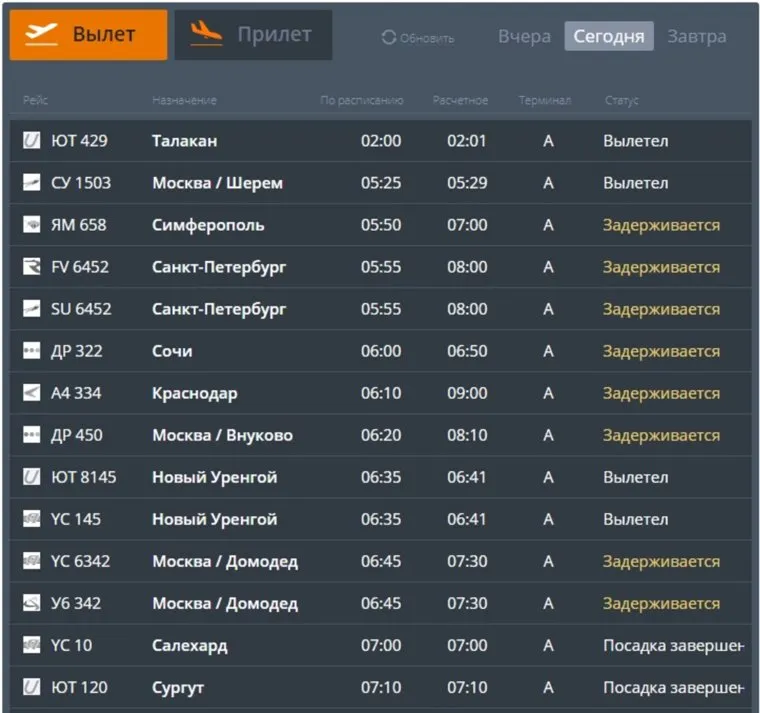Click Задерживается status for Москва / Внуково
Viewport: 760px width, 713px height.
tap(661, 435)
